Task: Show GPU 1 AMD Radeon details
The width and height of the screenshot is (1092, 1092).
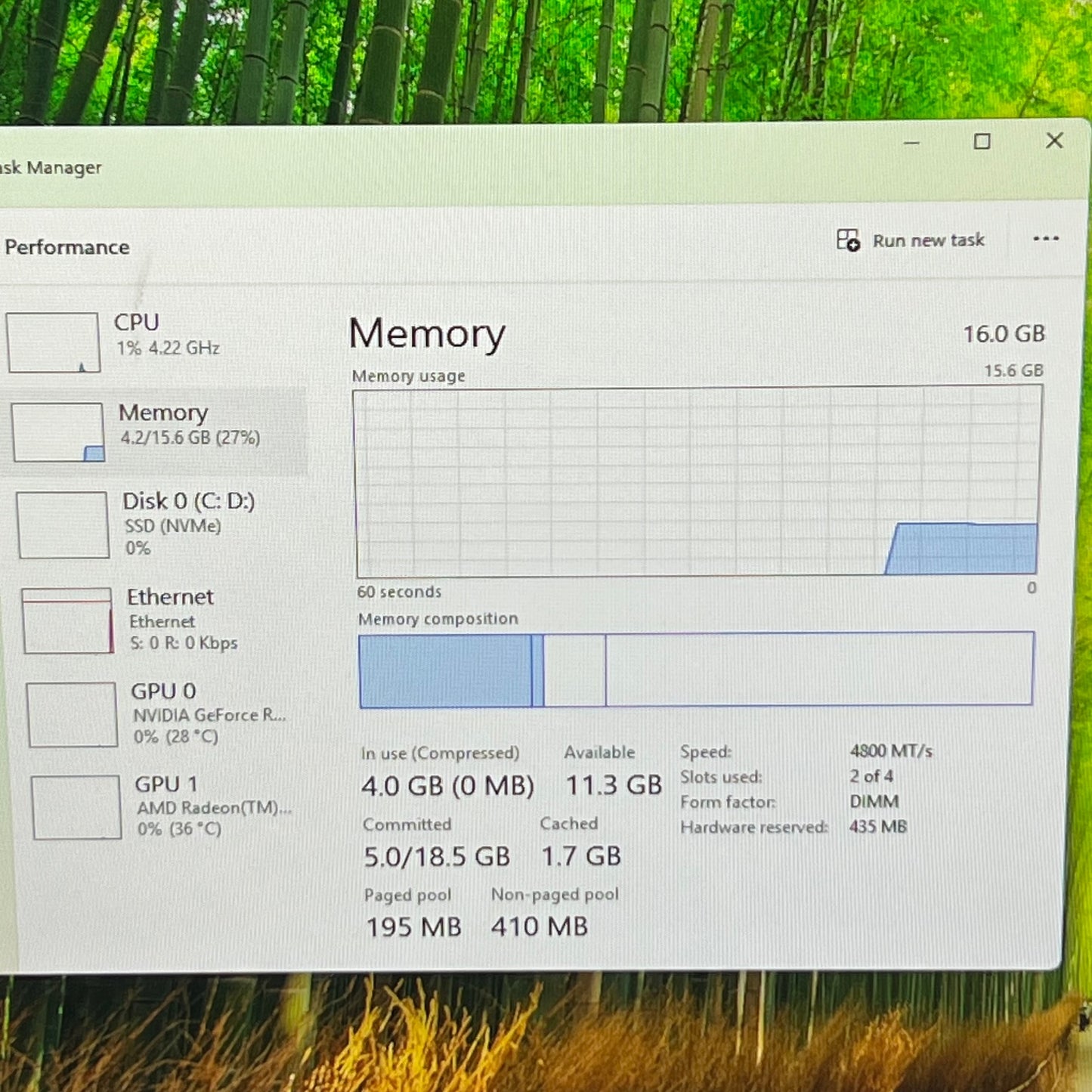Action: 212,806
